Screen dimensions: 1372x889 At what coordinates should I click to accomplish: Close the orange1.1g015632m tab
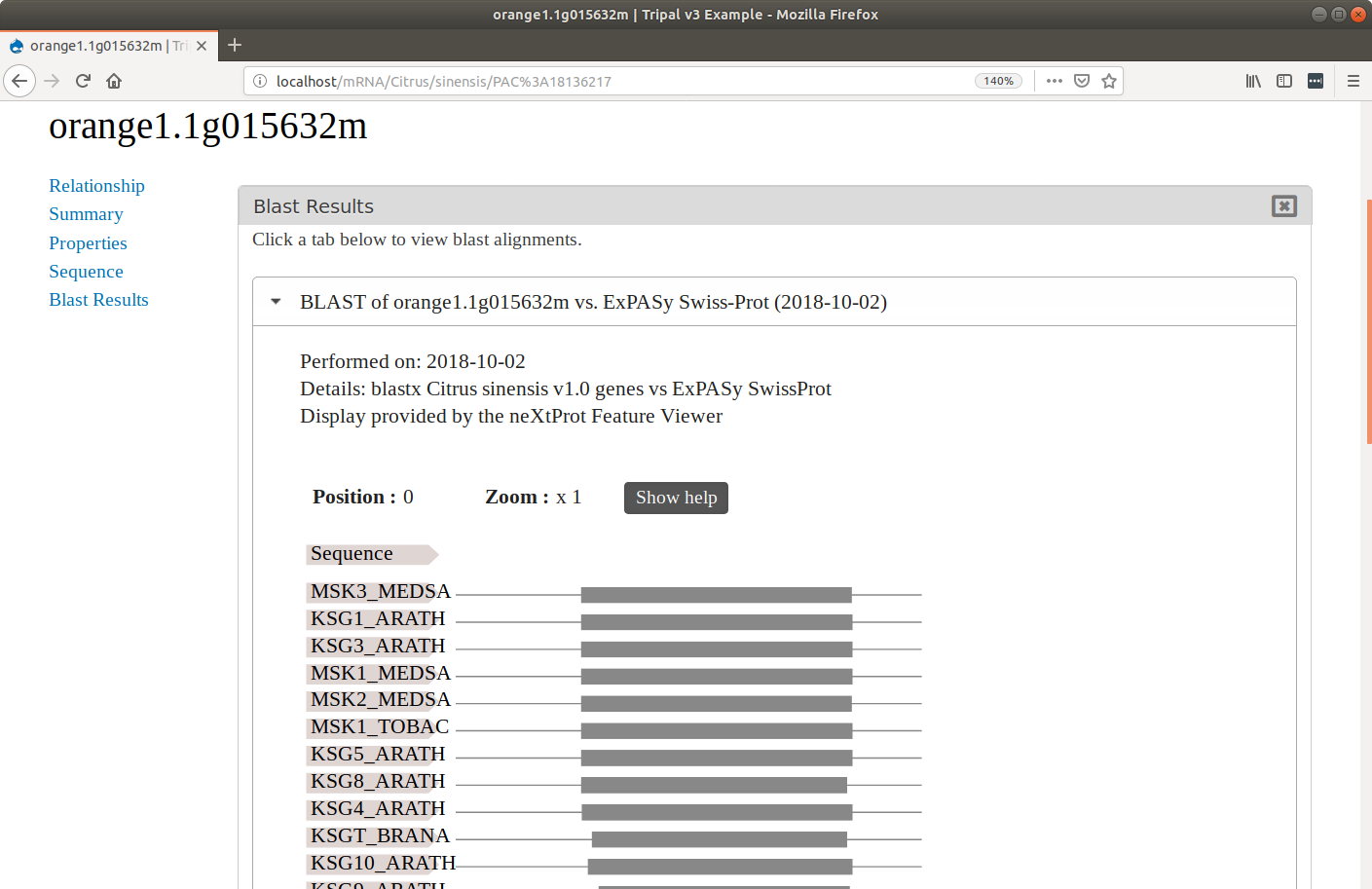point(202,46)
